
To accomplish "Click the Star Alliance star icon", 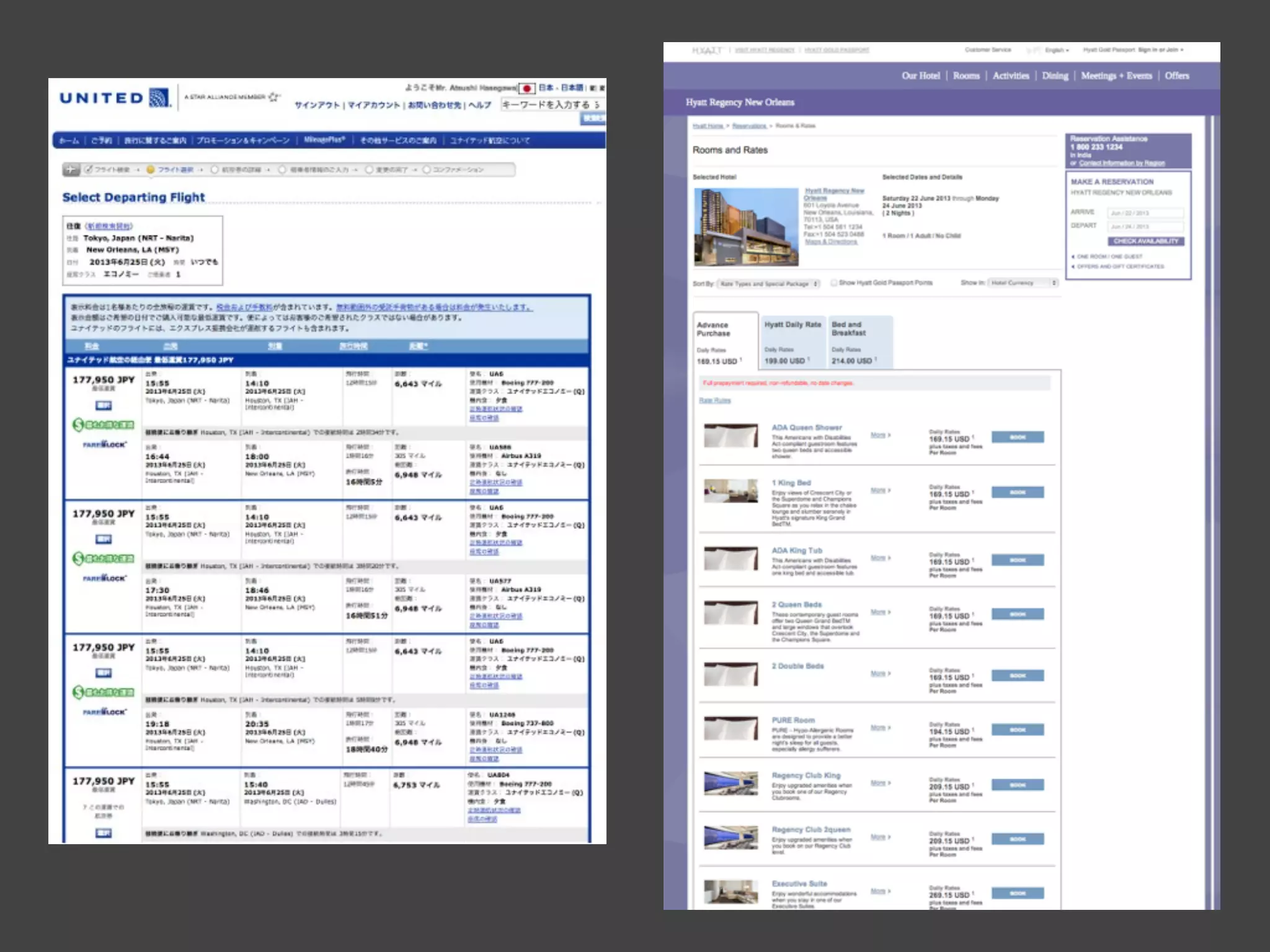I will coord(273,97).
